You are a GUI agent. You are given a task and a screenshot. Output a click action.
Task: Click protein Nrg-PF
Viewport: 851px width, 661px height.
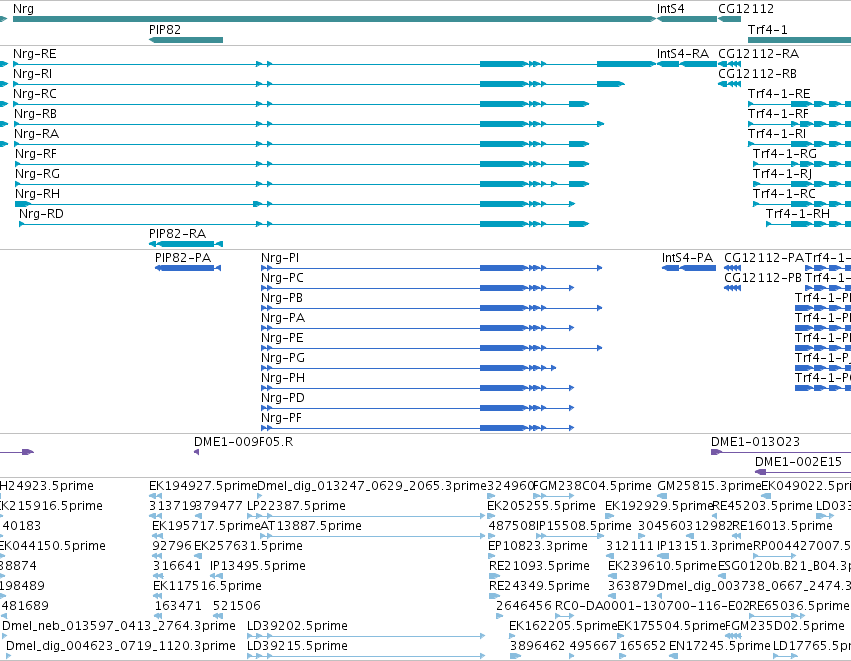pyautogui.click(x=281, y=418)
